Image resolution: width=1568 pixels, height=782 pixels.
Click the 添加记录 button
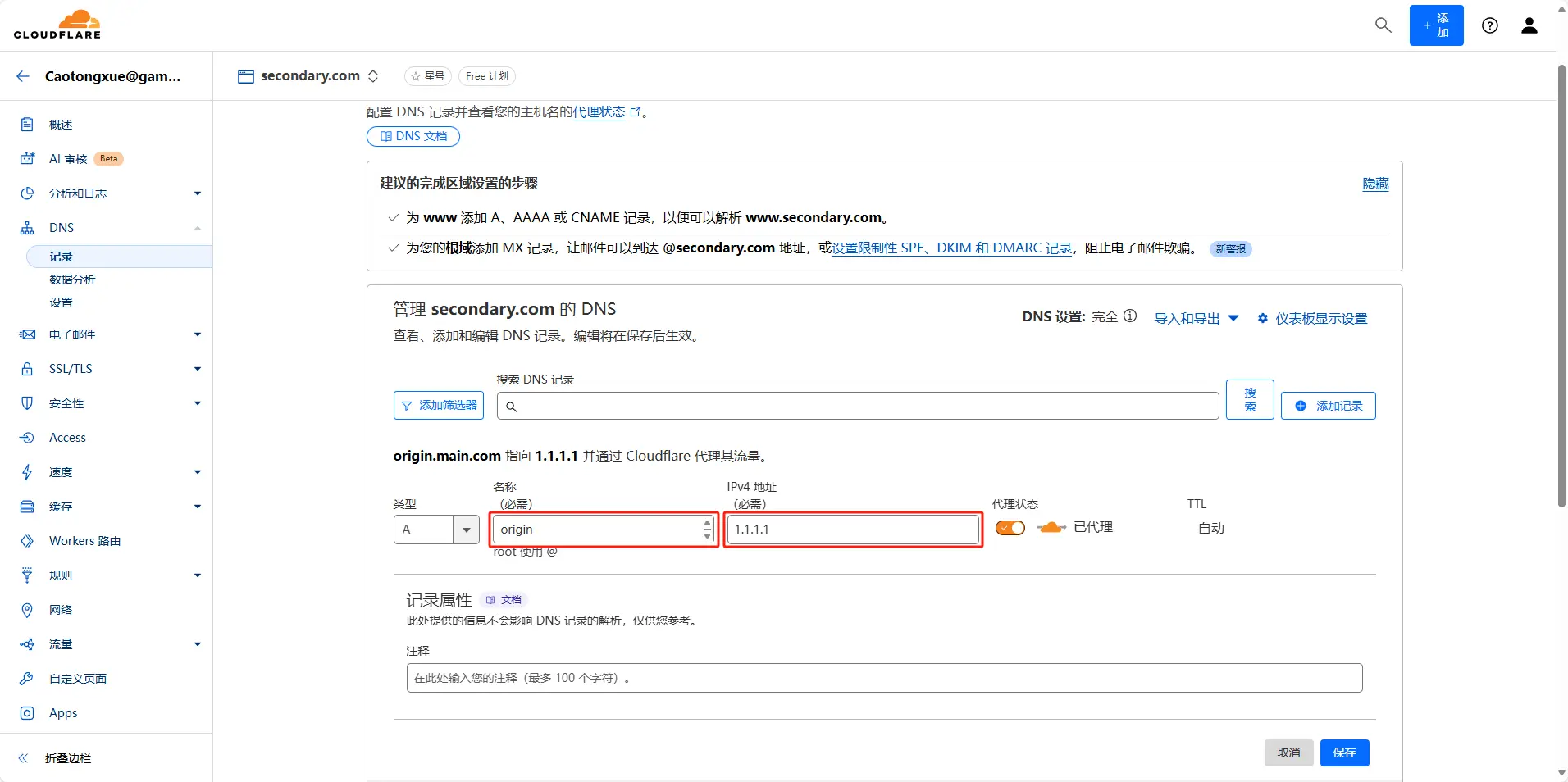1329,406
